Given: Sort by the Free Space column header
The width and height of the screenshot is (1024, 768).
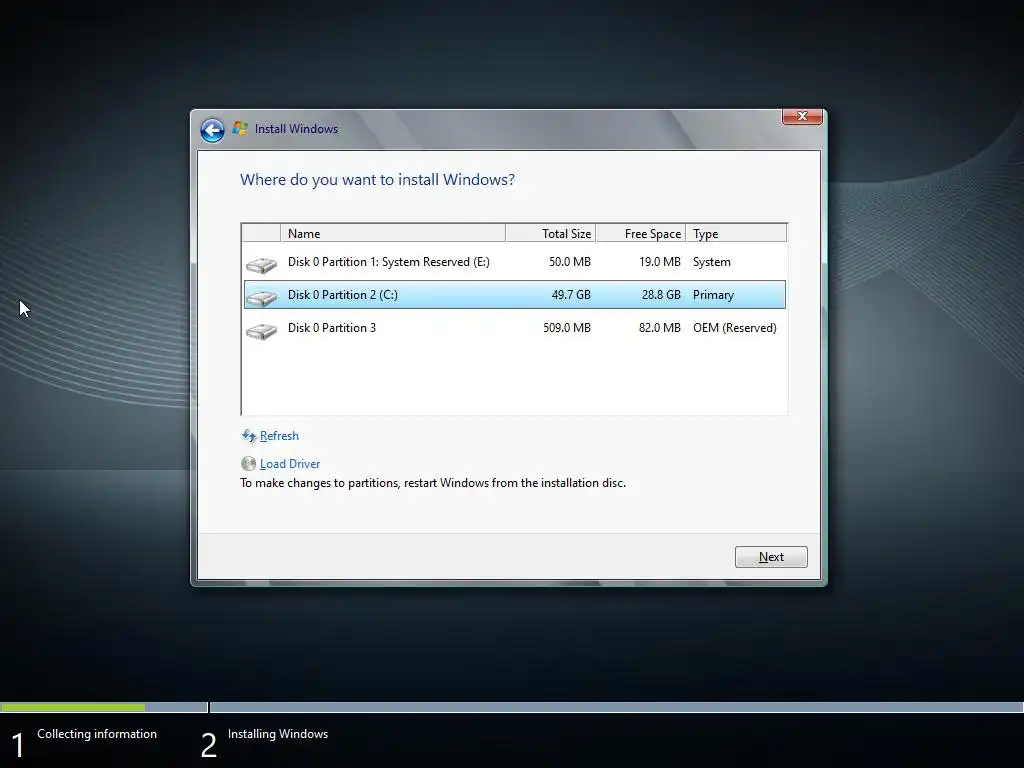Looking at the screenshot, I should [x=641, y=233].
